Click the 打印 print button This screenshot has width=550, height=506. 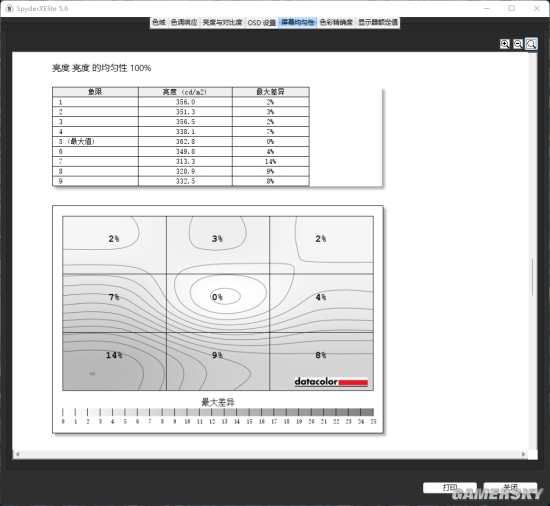coord(450,487)
